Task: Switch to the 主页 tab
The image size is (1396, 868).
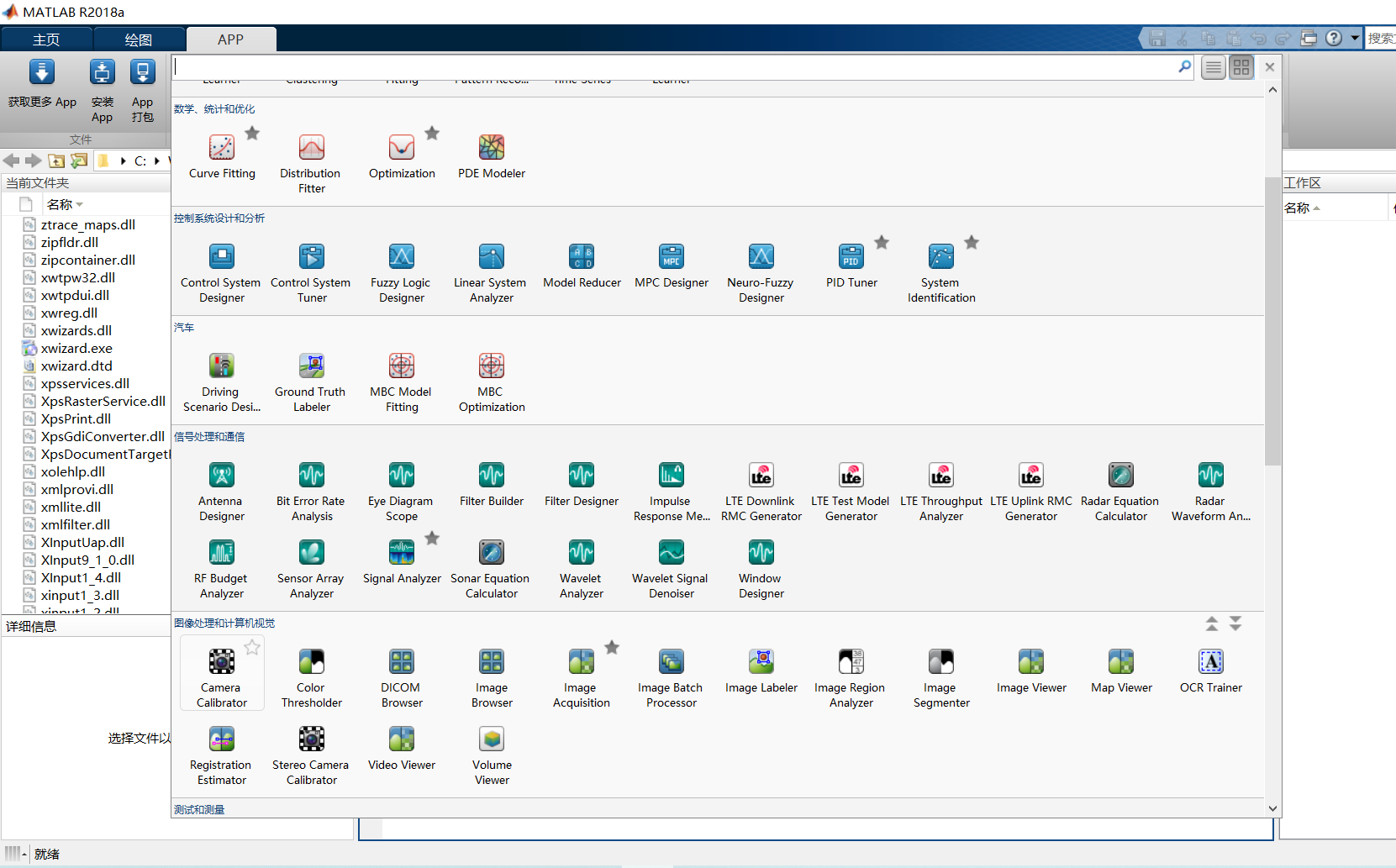Action: (x=46, y=39)
